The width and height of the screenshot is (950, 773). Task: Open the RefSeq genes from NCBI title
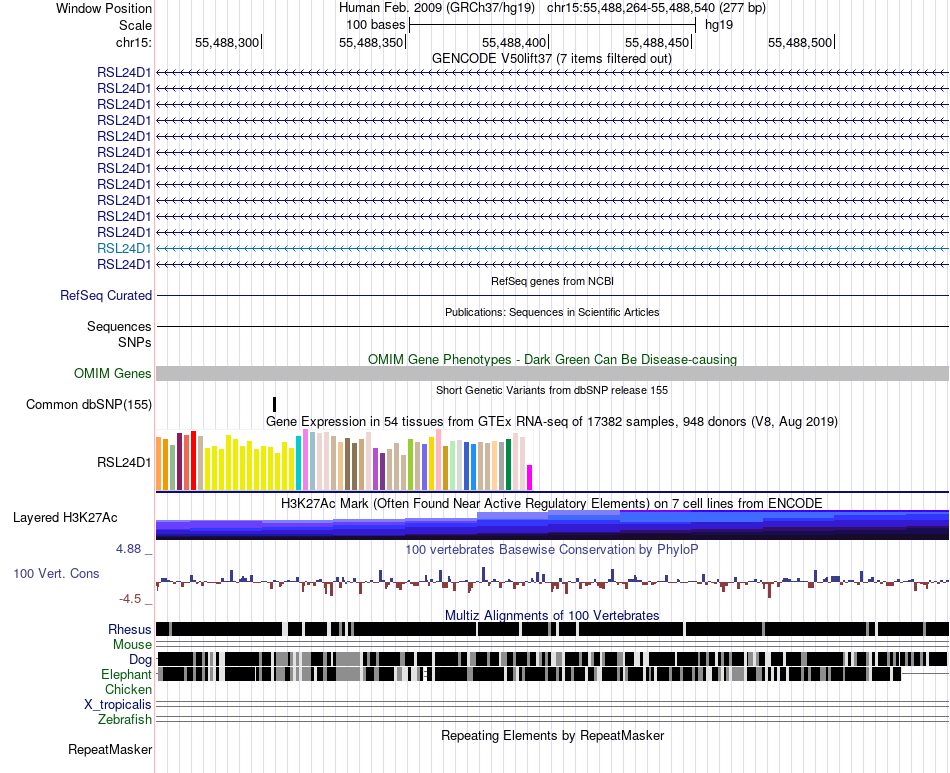click(x=552, y=281)
